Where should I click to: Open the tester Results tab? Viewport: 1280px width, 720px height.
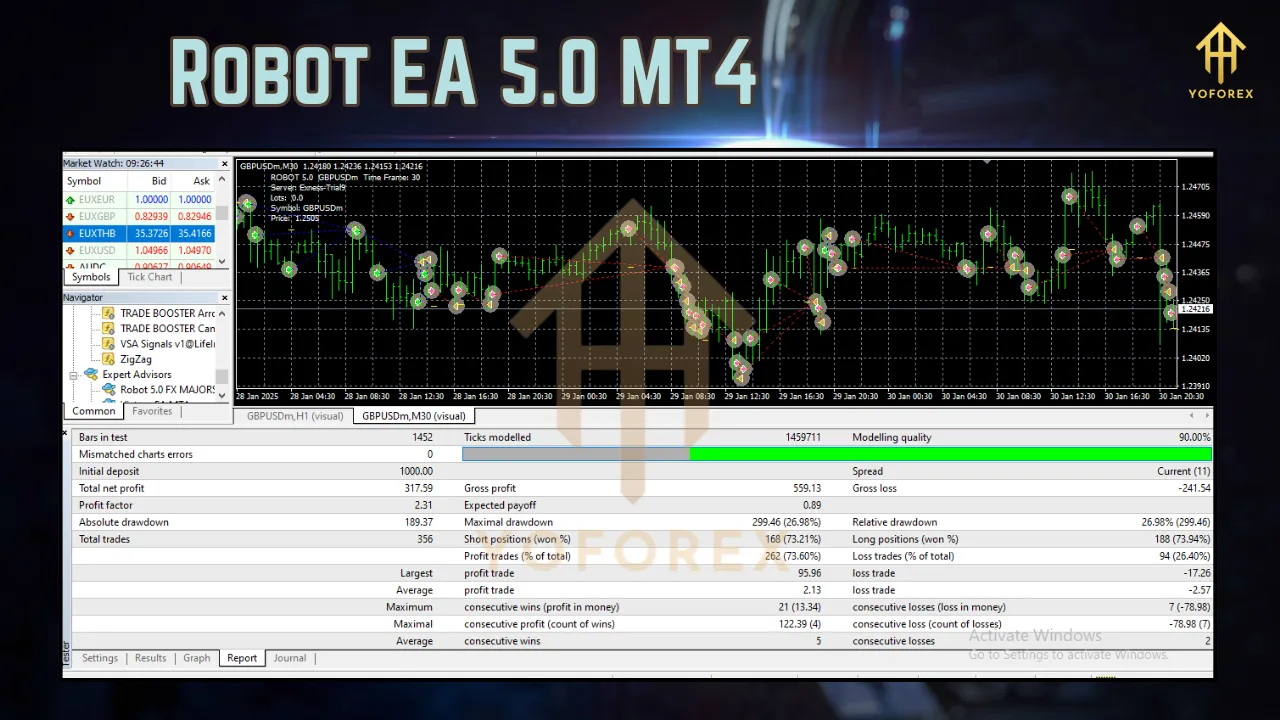[150, 658]
